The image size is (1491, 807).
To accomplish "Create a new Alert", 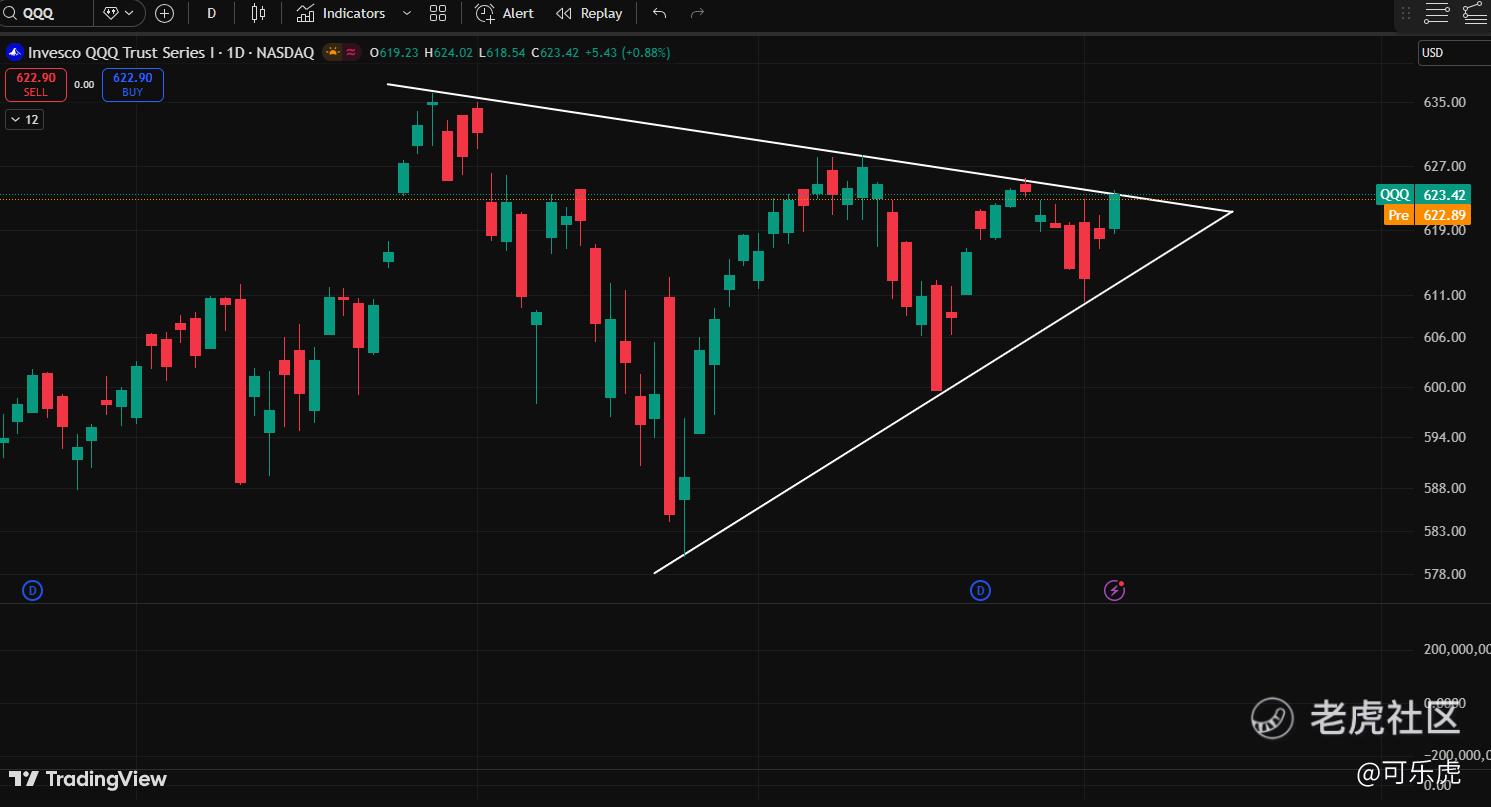I will coord(505,13).
